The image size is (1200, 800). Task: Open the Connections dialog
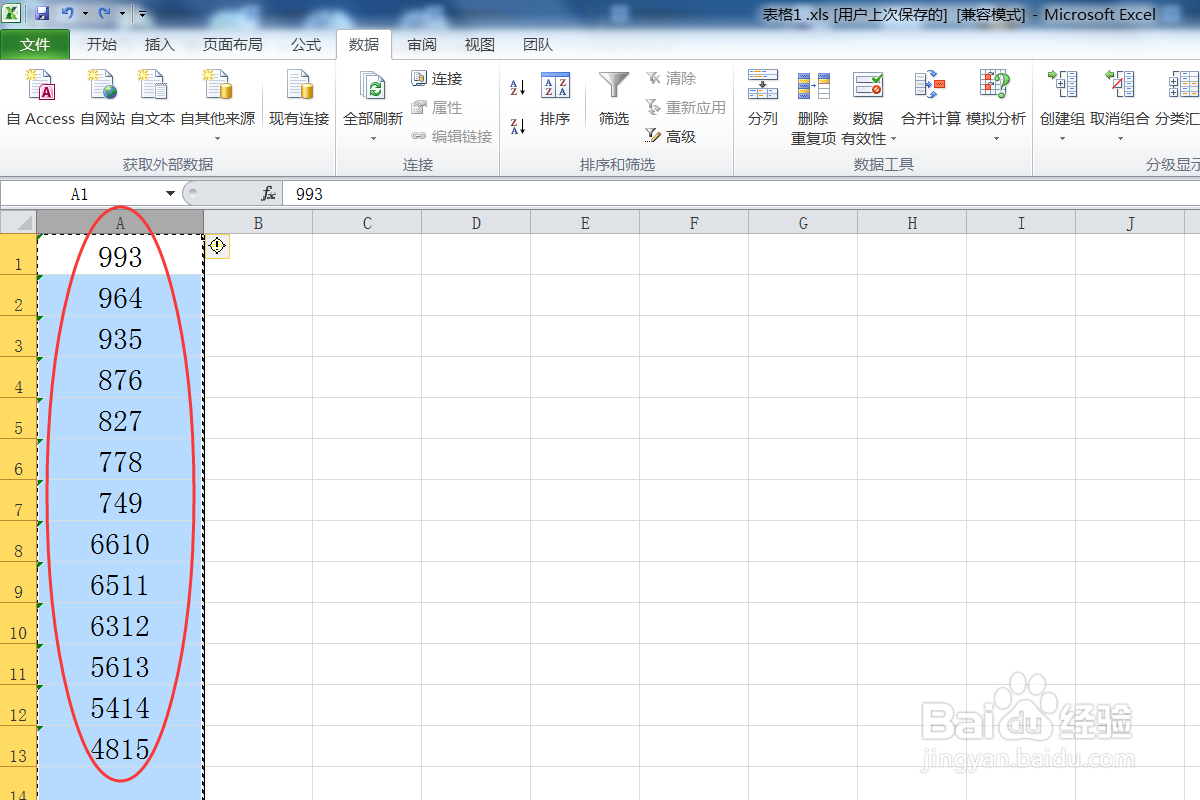point(437,78)
